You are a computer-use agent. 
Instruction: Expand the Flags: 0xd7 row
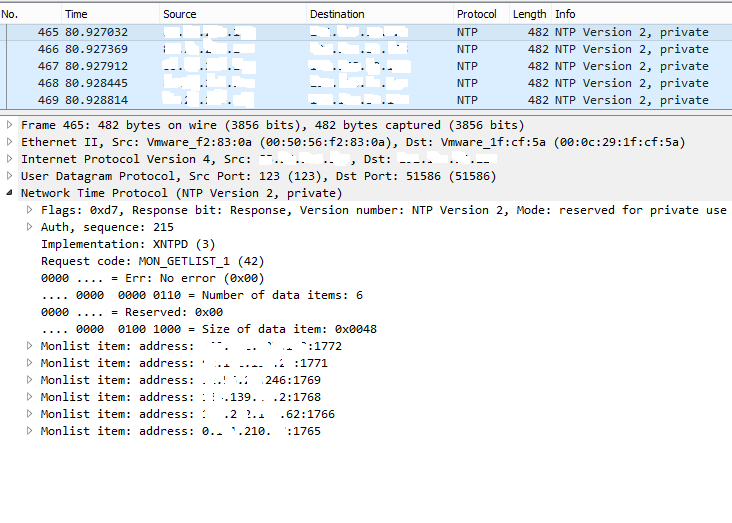click(29, 210)
